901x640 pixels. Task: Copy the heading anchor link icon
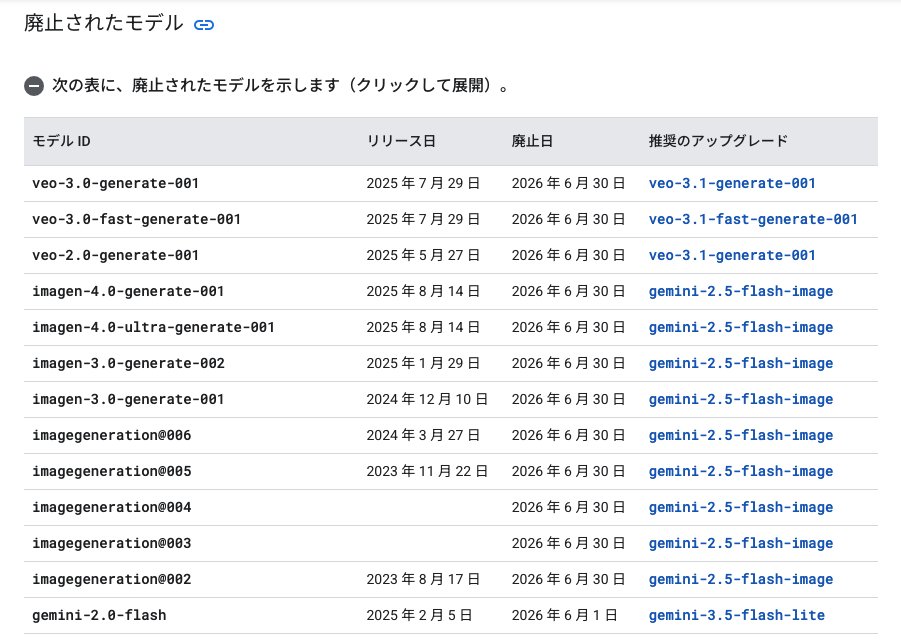coord(203,25)
